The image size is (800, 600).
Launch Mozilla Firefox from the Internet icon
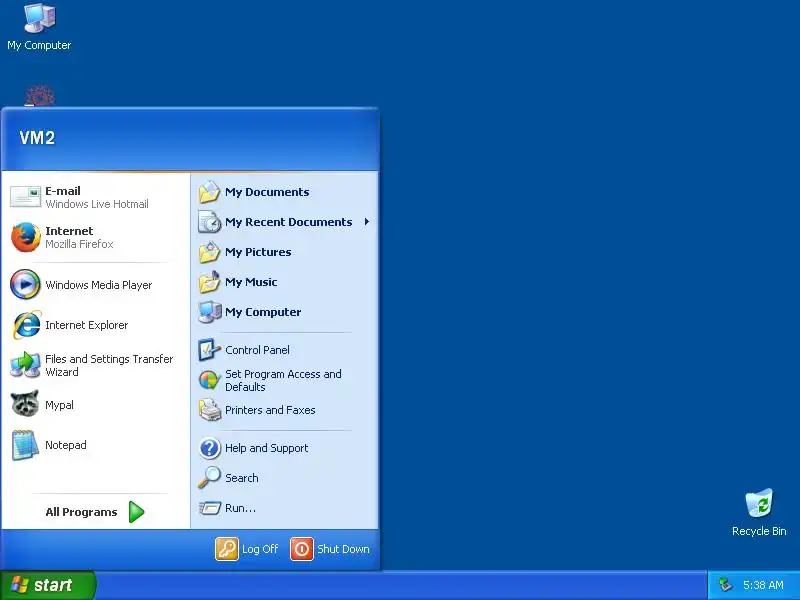coord(26,237)
